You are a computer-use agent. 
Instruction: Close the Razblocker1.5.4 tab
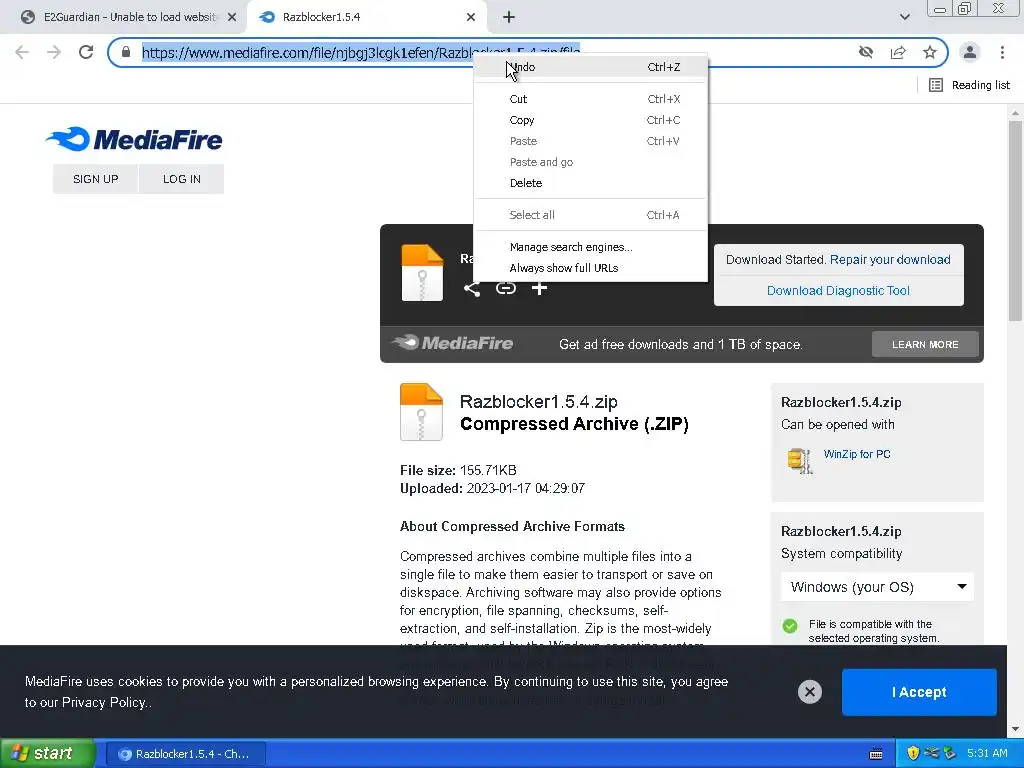(x=471, y=18)
